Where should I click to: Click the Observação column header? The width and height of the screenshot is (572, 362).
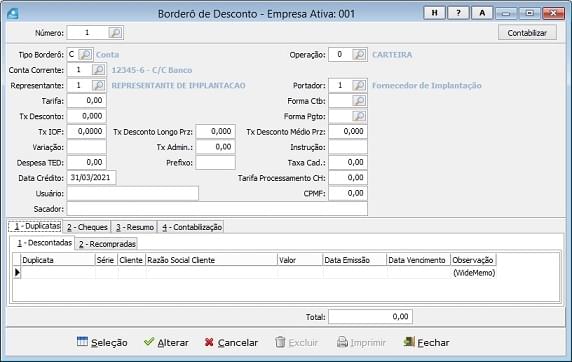pos(473,260)
